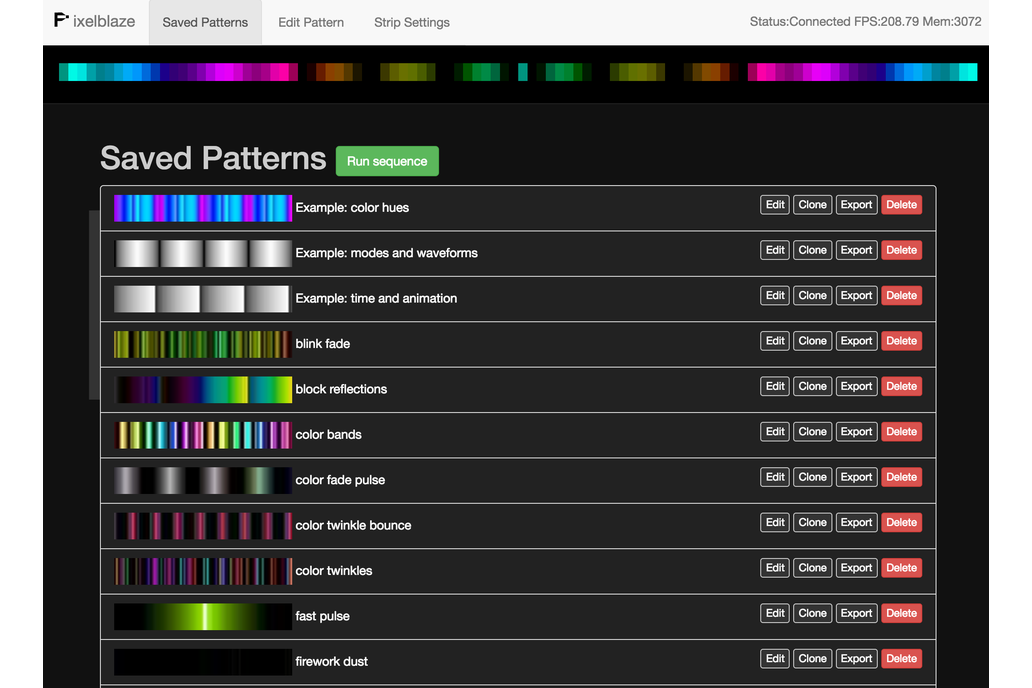Clone the fast pulse pattern
The width and height of the screenshot is (1032, 688).
tap(812, 614)
